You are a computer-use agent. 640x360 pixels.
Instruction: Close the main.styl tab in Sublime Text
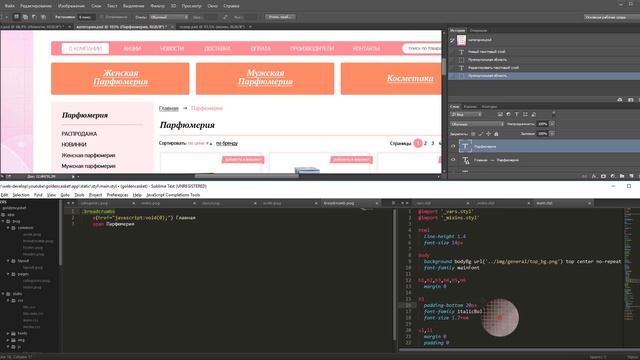(589, 203)
